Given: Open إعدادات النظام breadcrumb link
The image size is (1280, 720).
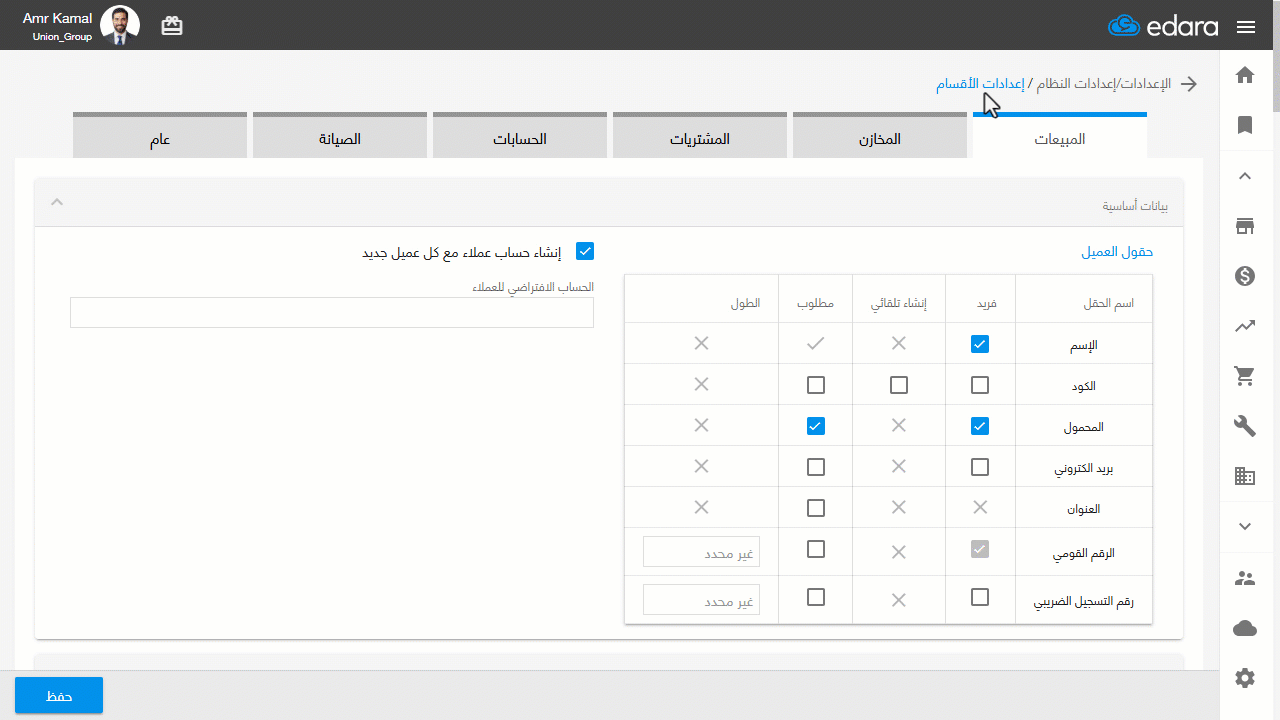Looking at the screenshot, I should [x=1075, y=84].
